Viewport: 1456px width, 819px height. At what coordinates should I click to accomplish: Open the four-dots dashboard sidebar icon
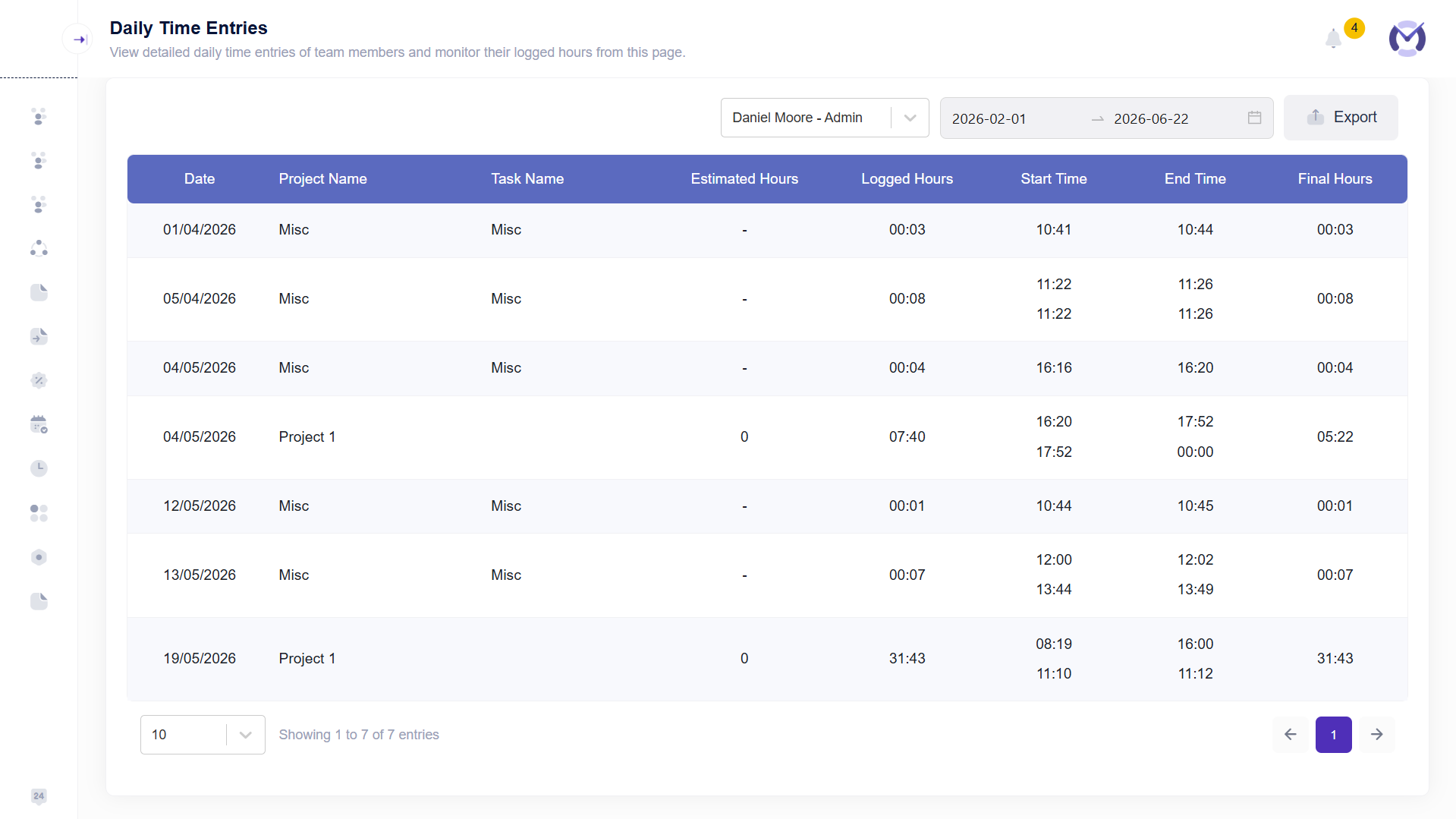pos(39,513)
